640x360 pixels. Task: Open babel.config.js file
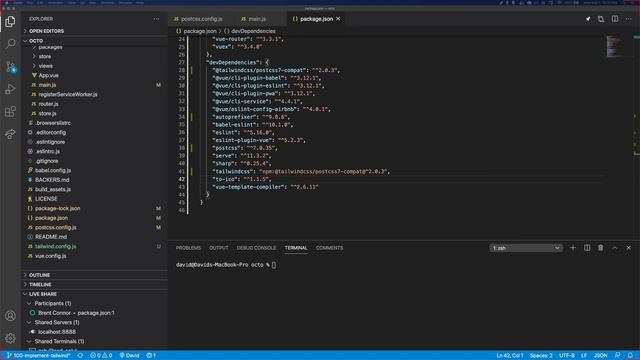point(53,170)
